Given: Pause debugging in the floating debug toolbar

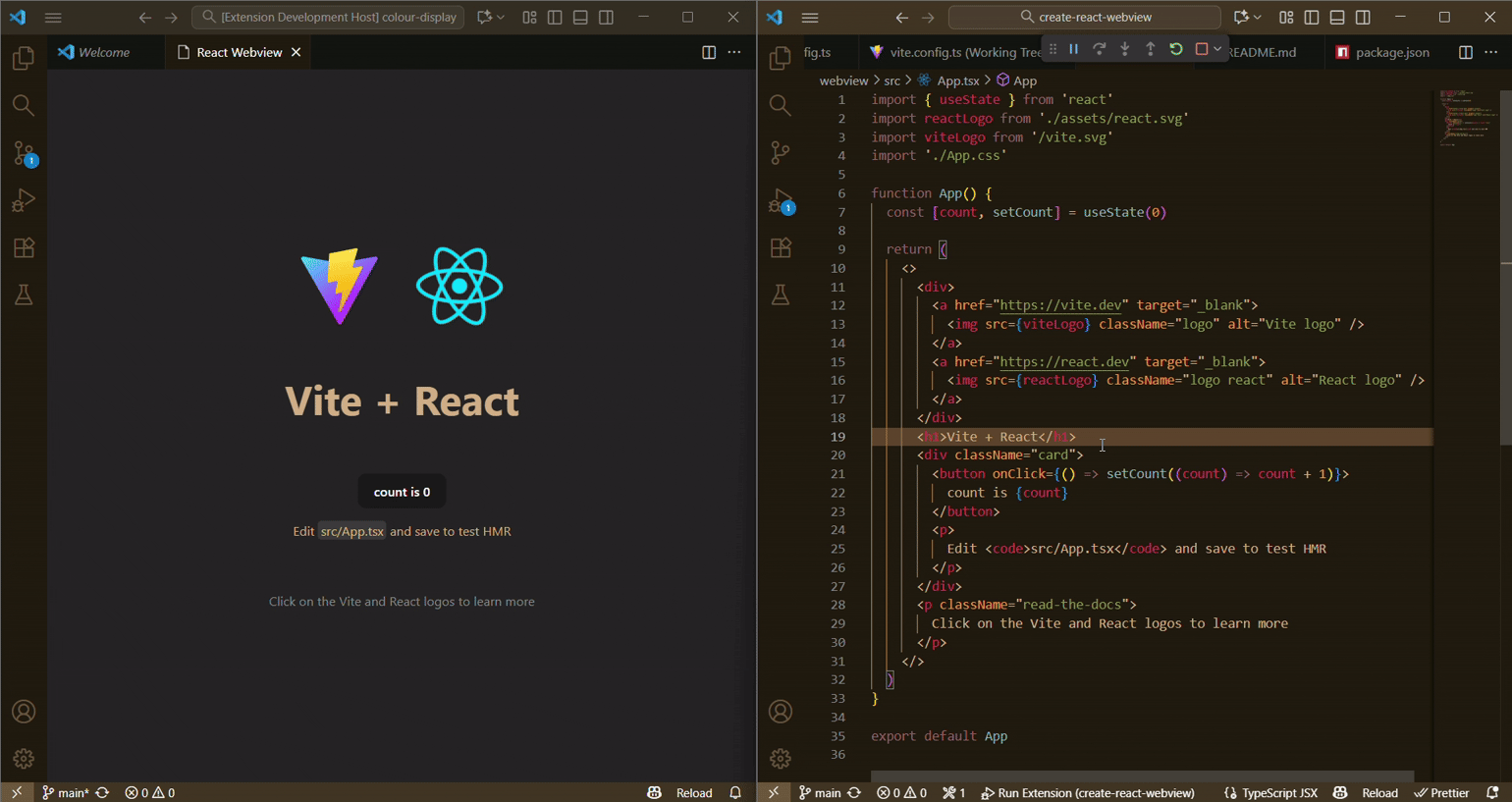Looking at the screenshot, I should [x=1073, y=49].
